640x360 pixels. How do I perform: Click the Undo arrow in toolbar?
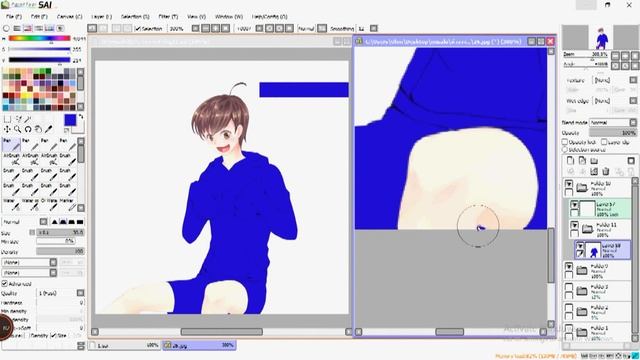92,29
